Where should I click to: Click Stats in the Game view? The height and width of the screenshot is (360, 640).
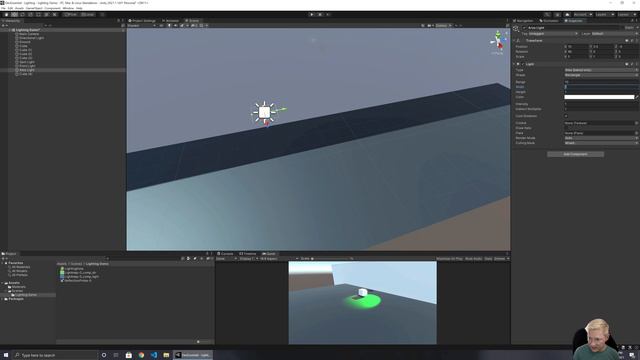(488, 259)
